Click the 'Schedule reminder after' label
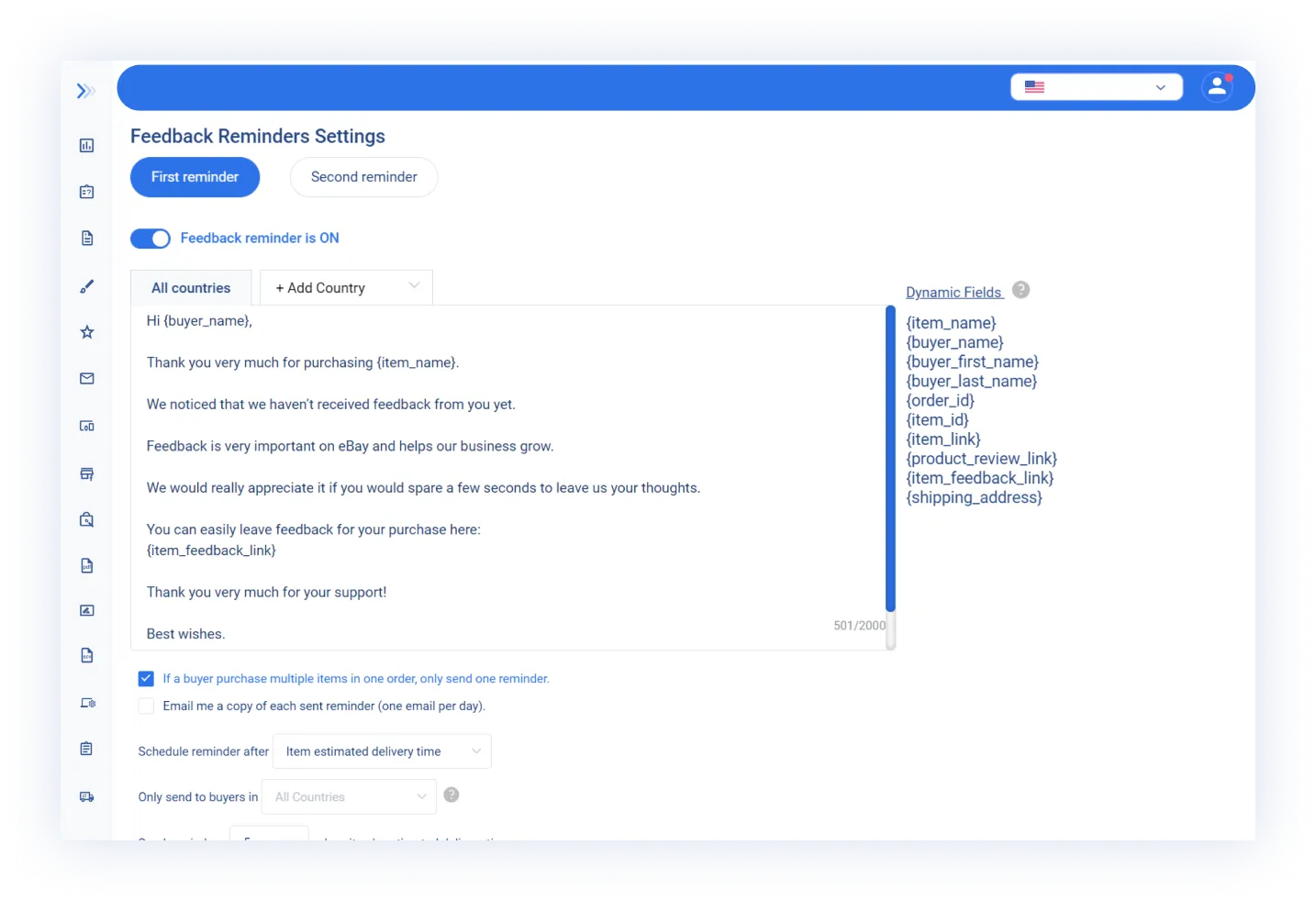Screen dimensions: 1316x901 (x=204, y=751)
